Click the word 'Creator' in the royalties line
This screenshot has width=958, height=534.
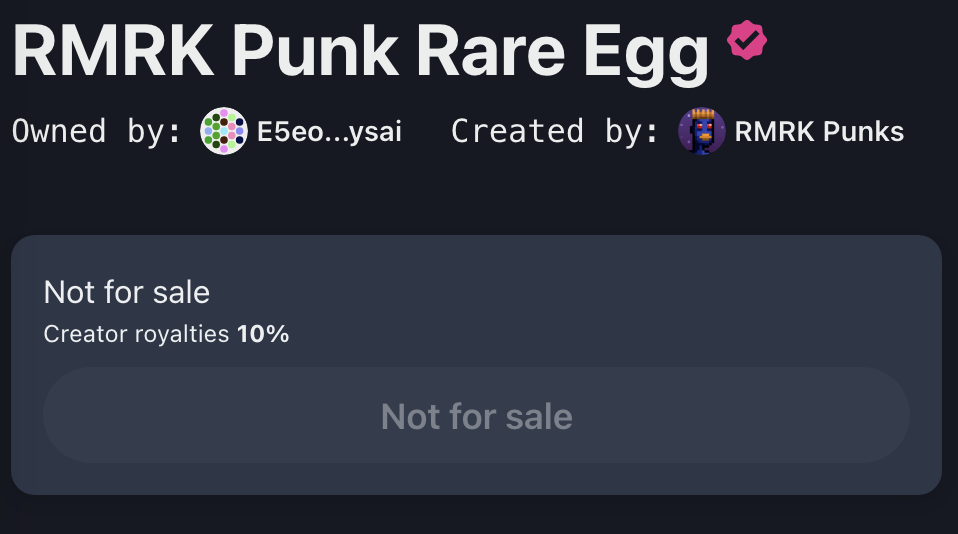[86, 334]
